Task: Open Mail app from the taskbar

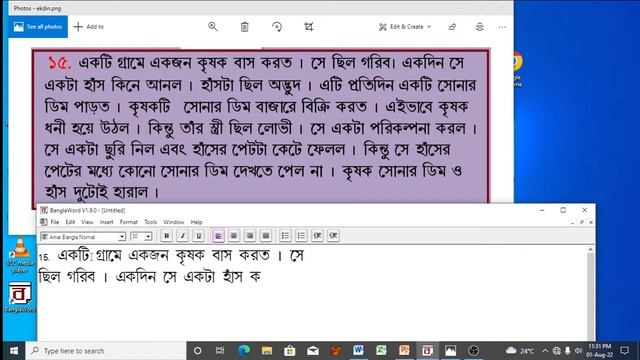Action: coord(313,351)
